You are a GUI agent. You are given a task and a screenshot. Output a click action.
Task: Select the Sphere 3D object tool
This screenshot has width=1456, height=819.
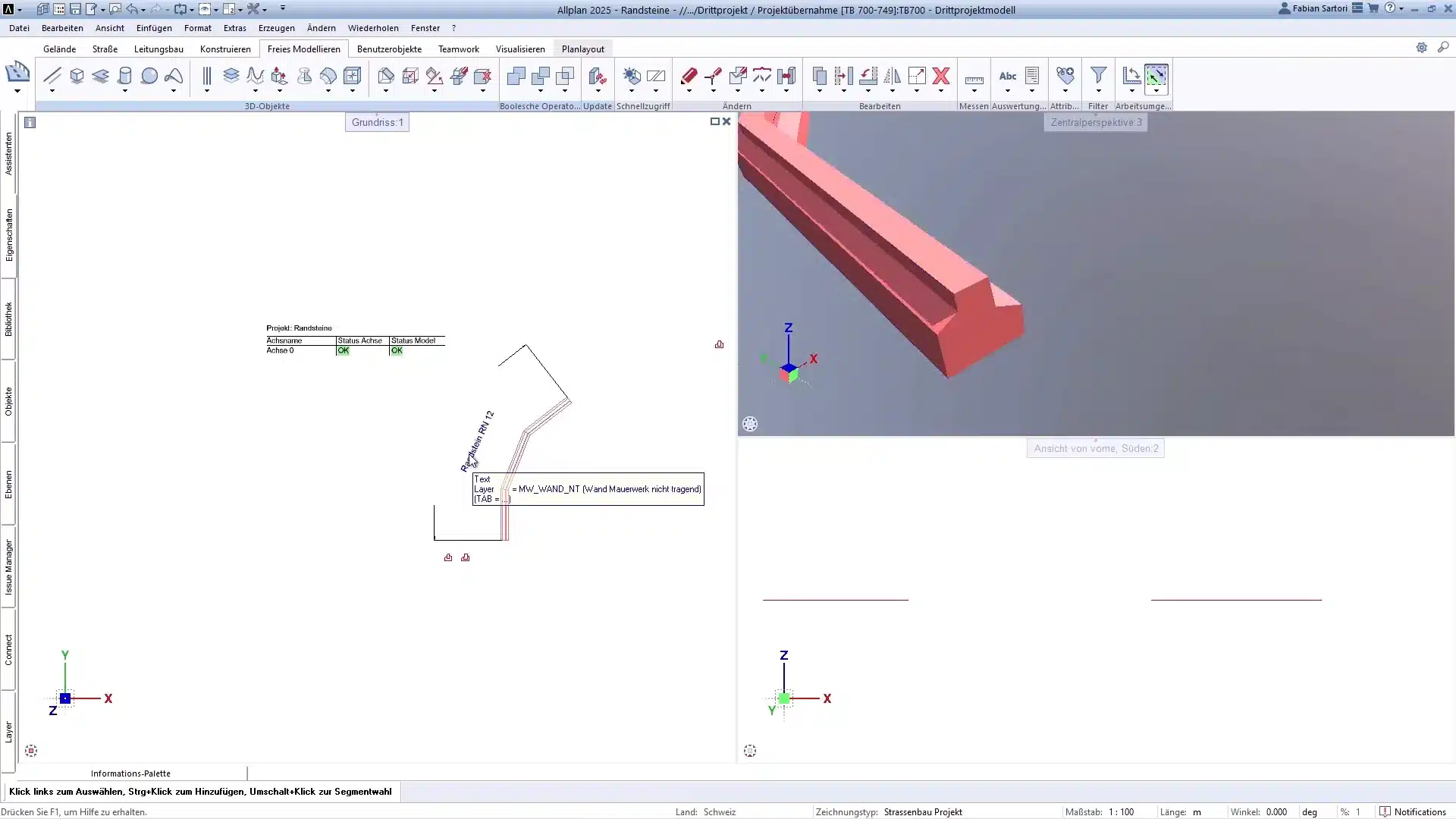click(149, 76)
